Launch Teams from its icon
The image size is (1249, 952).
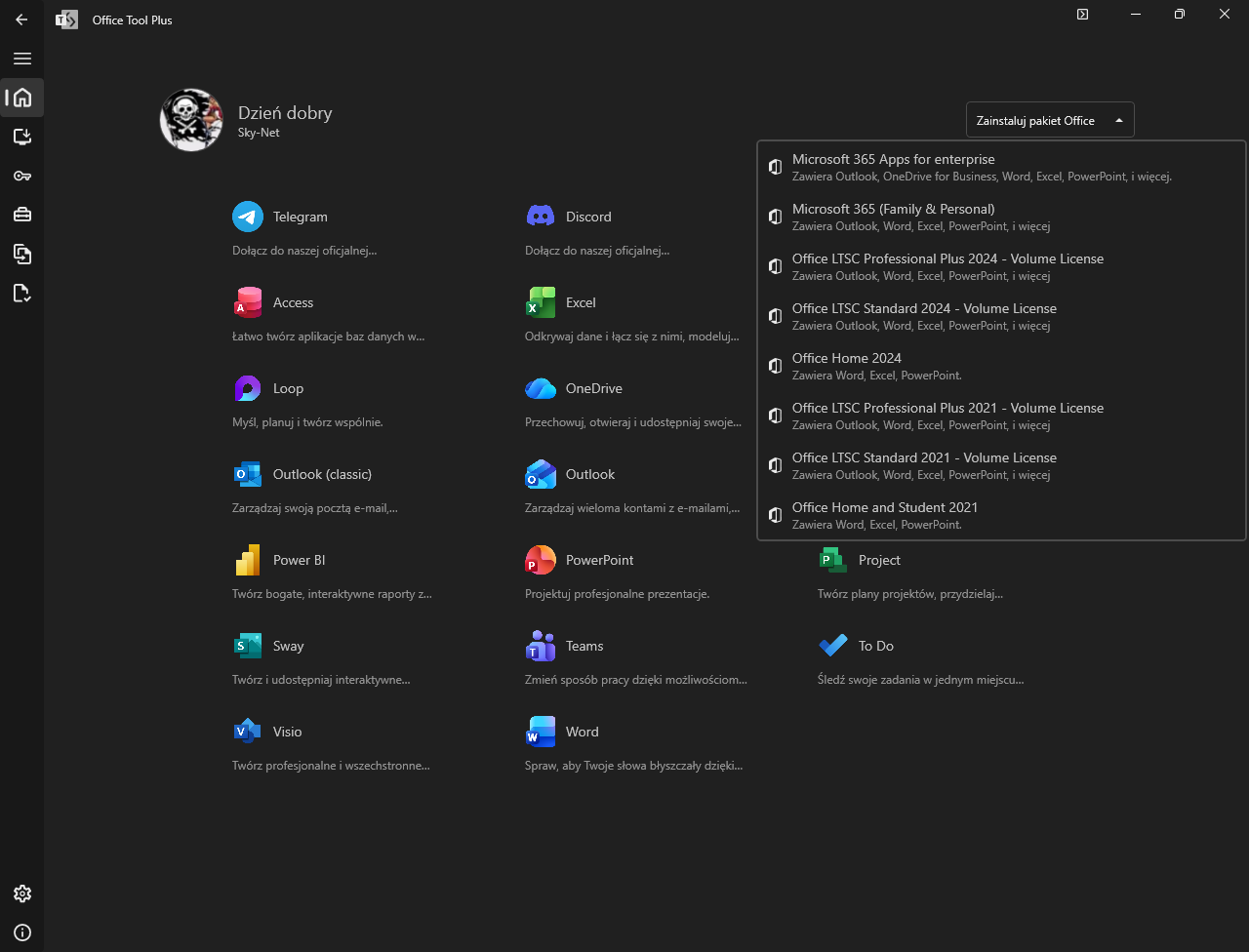pyautogui.click(x=541, y=646)
